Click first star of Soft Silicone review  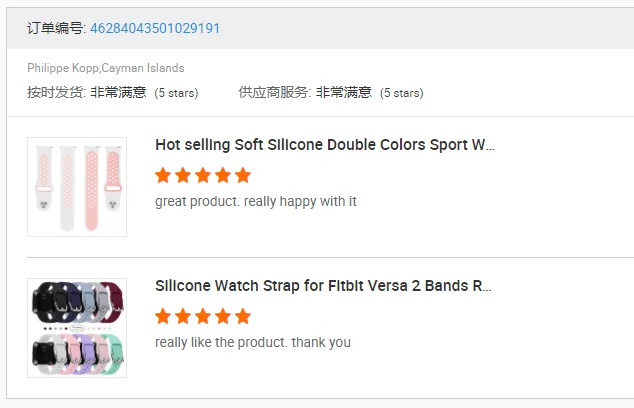coord(163,176)
